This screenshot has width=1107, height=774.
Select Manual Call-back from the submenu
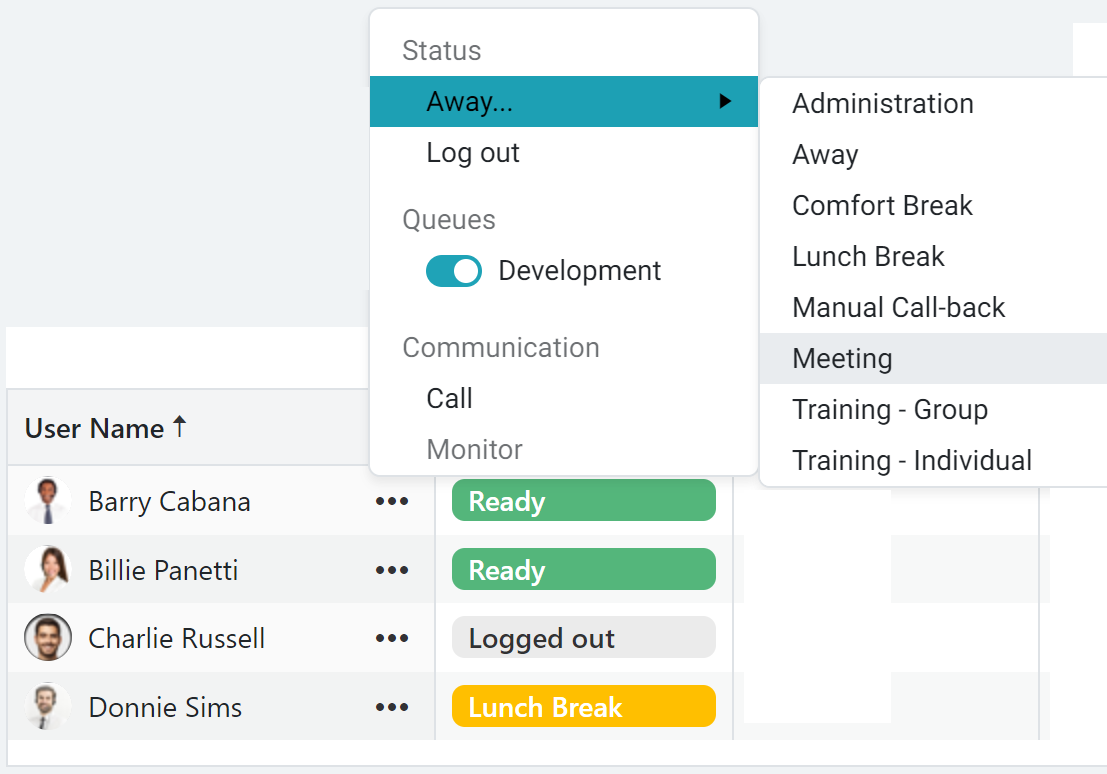pyautogui.click(x=898, y=307)
